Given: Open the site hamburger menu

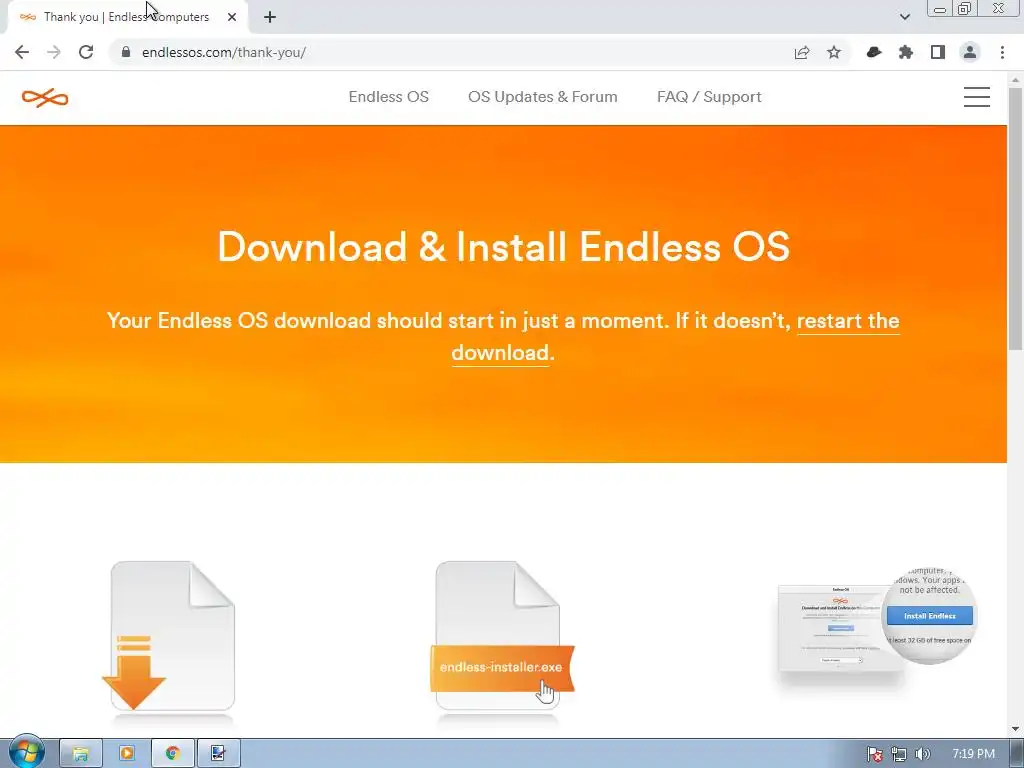Looking at the screenshot, I should (977, 97).
